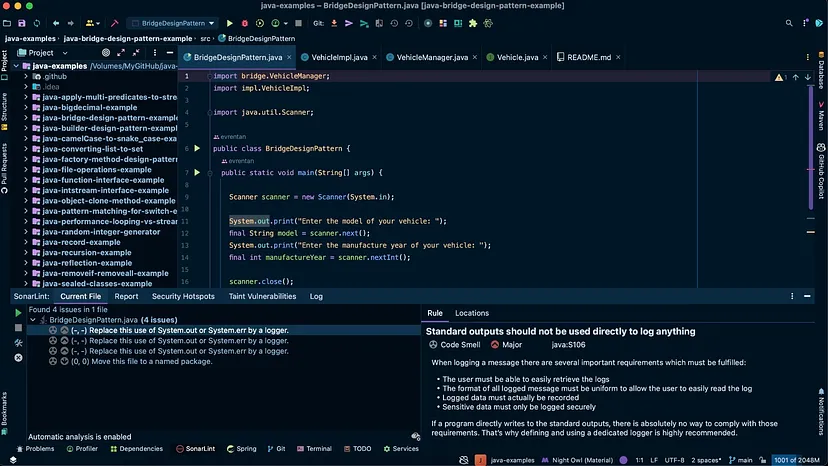The image size is (828, 466).
Task: Open the TODO tool window
Action: point(357,449)
